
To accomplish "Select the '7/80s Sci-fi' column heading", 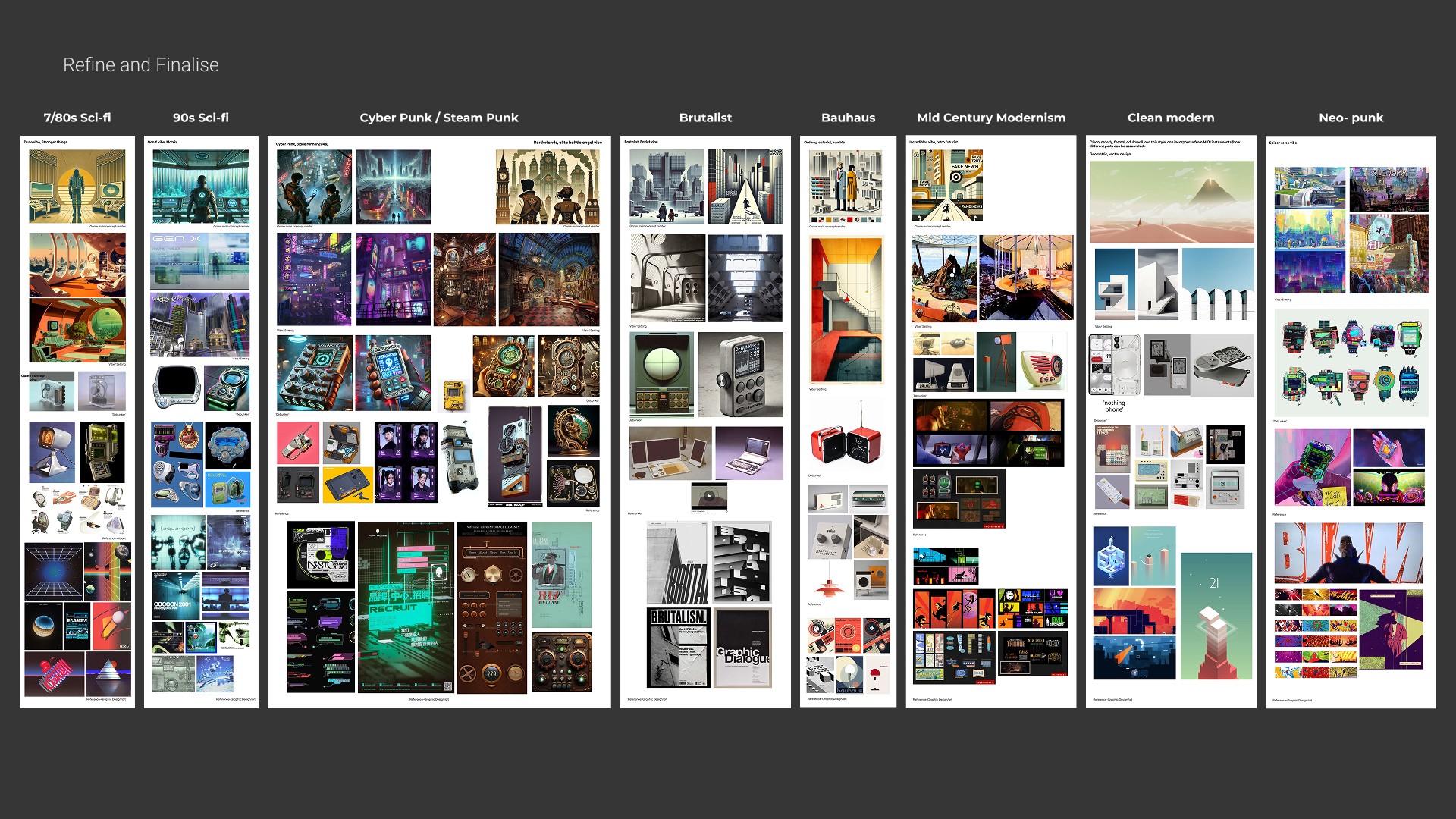I will click(77, 118).
